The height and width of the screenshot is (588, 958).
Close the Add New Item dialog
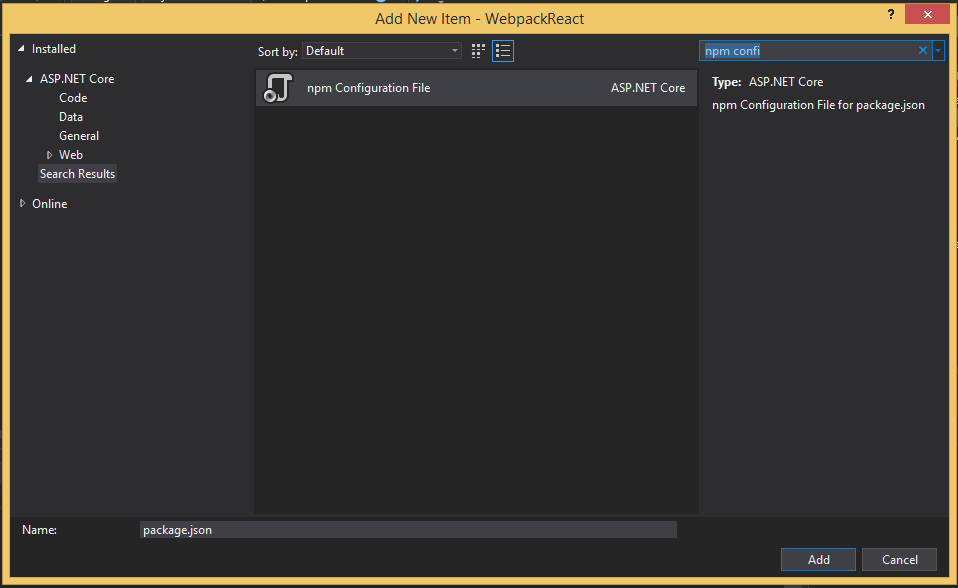[927, 14]
